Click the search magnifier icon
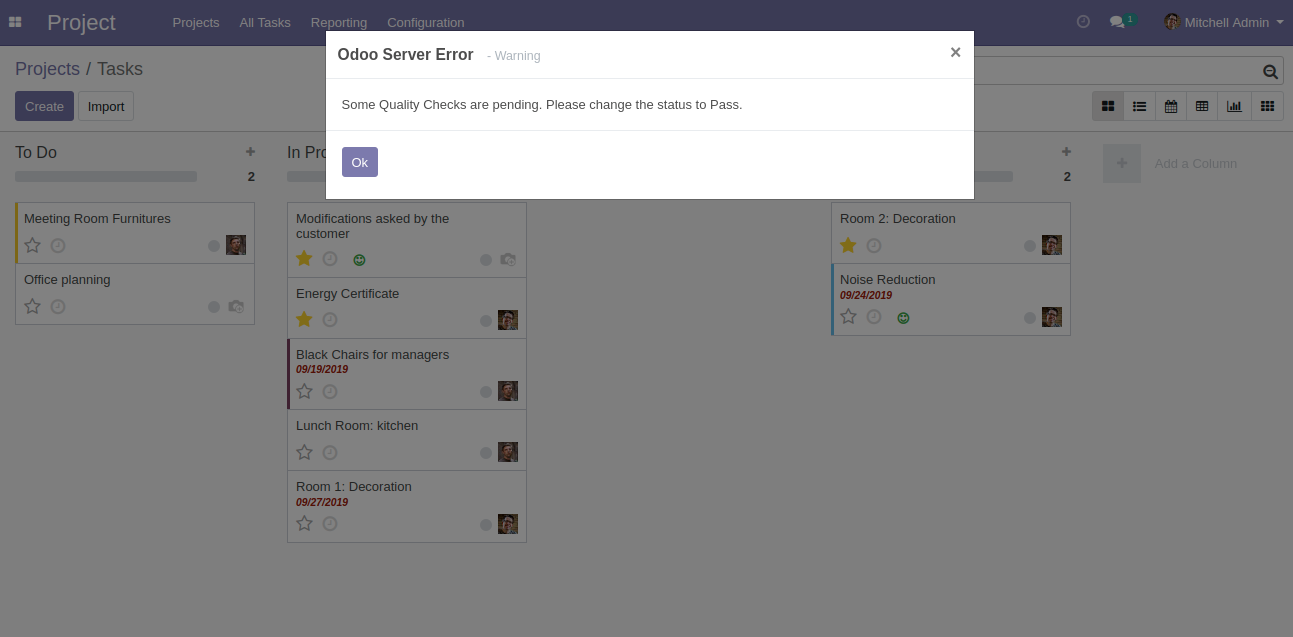Viewport: 1293px width, 637px height. 1270,72
